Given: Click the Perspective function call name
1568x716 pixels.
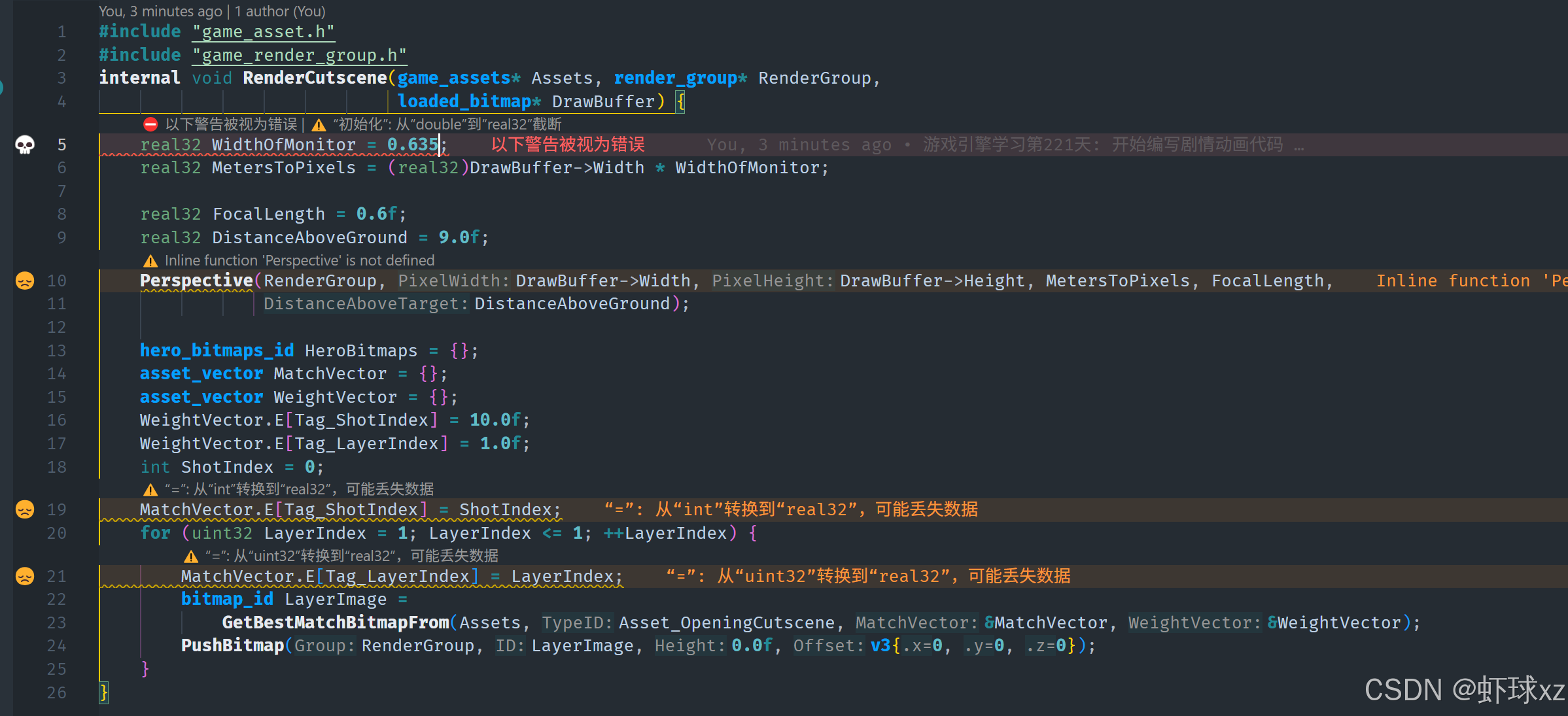Looking at the screenshot, I should [x=196, y=281].
